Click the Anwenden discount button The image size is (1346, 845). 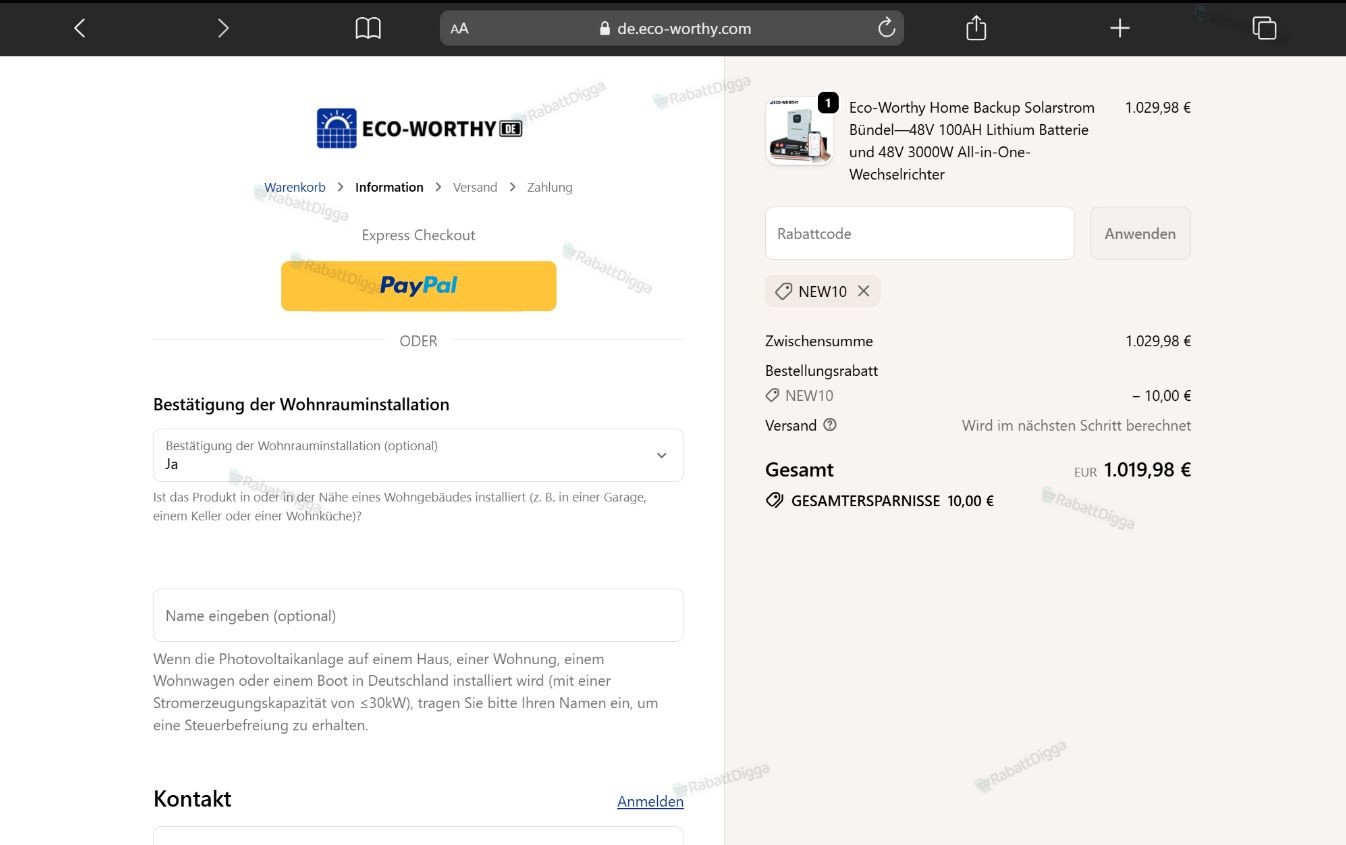pyautogui.click(x=1140, y=233)
